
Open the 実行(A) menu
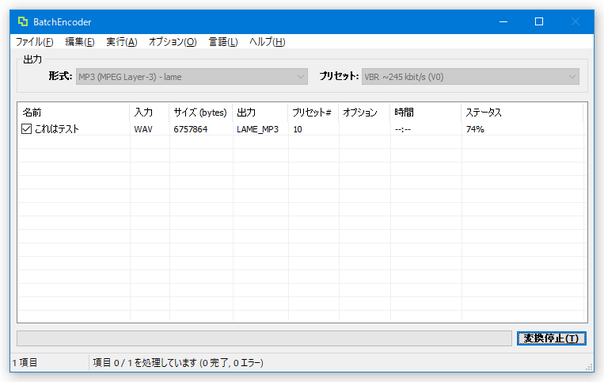pos(122,42)
